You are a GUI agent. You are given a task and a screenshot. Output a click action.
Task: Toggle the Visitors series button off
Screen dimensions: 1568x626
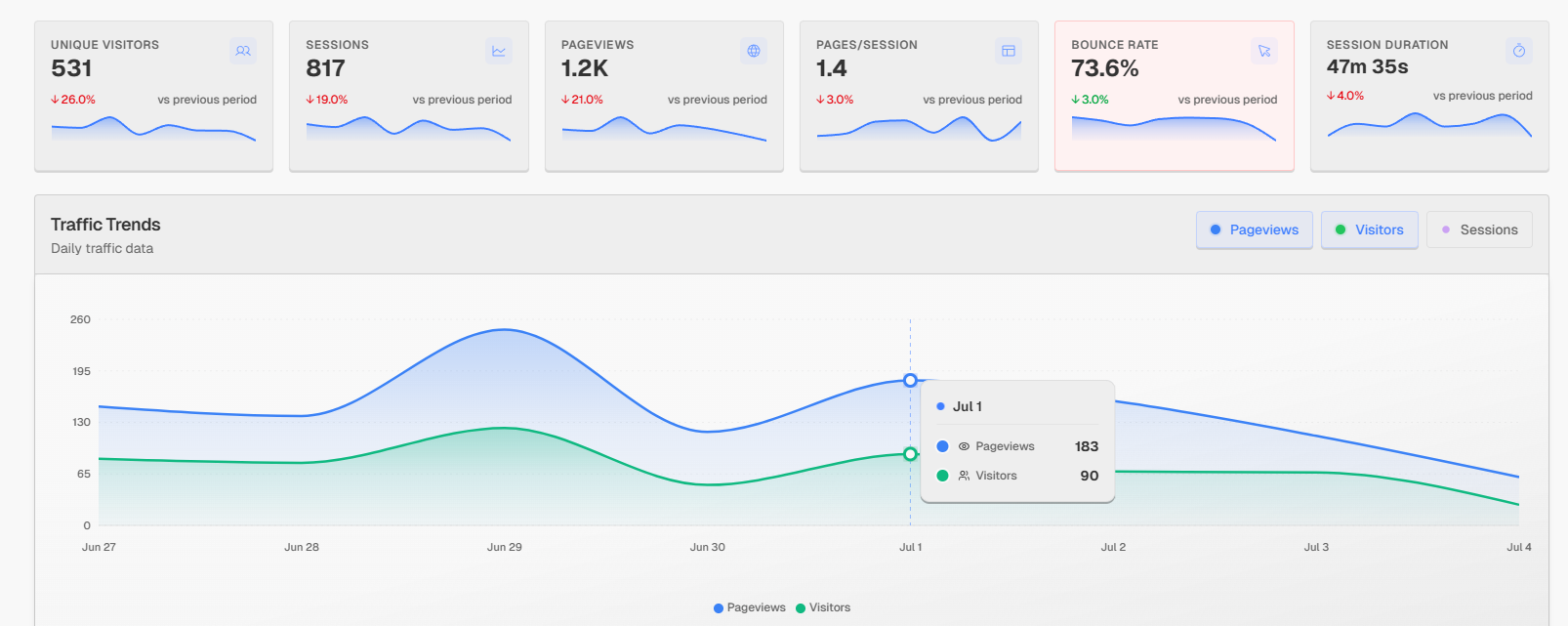1369,230
